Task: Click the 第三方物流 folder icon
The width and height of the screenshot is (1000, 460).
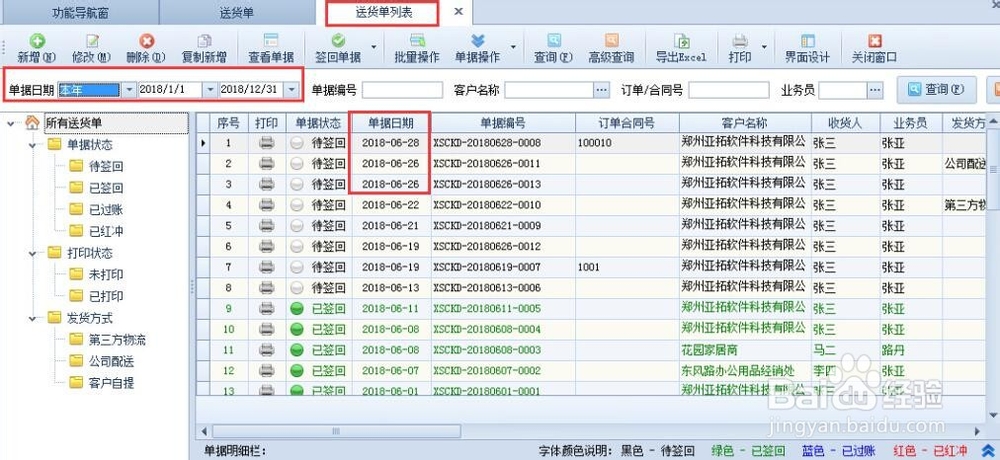Action: [77, 339]
